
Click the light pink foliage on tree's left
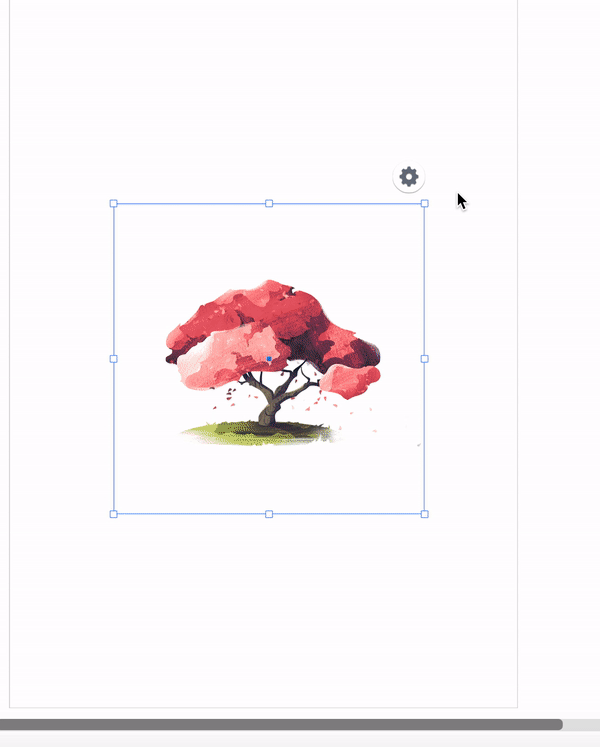(x=224, y=357)
